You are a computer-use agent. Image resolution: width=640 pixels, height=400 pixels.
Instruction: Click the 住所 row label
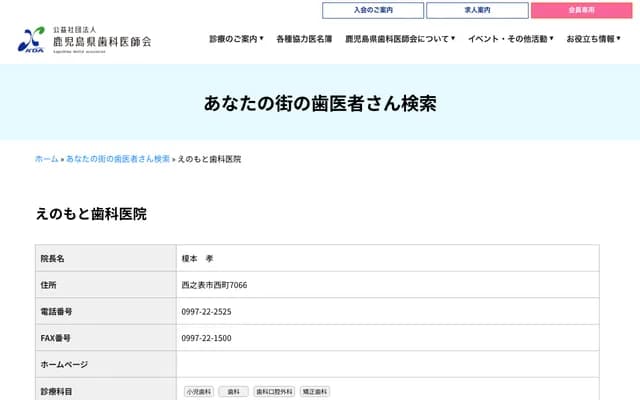[48, 285]
